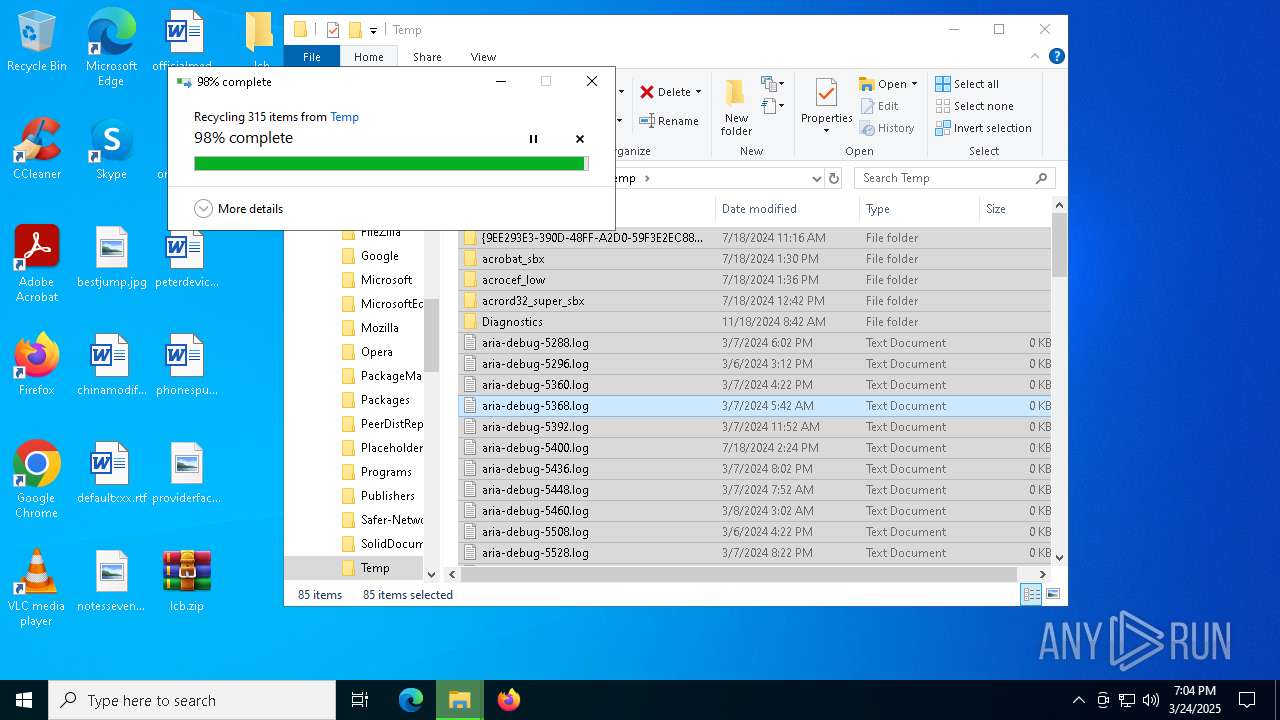Screen dimensions: 1280x720
Task: Open VLC media player desktop icon
Action: coord(36,588)
